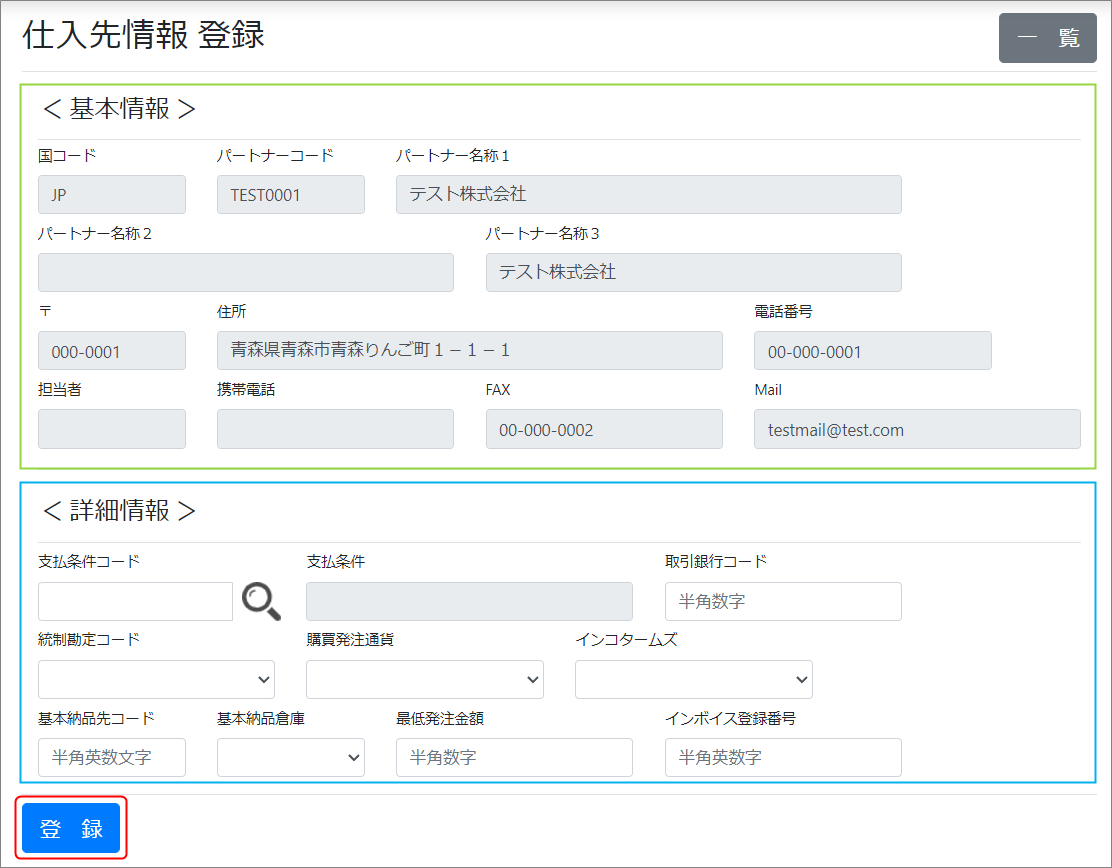Expand the 統制勘定コード dropdown
Viewport: 1112px width, 868px height.
tap(156, 679)
